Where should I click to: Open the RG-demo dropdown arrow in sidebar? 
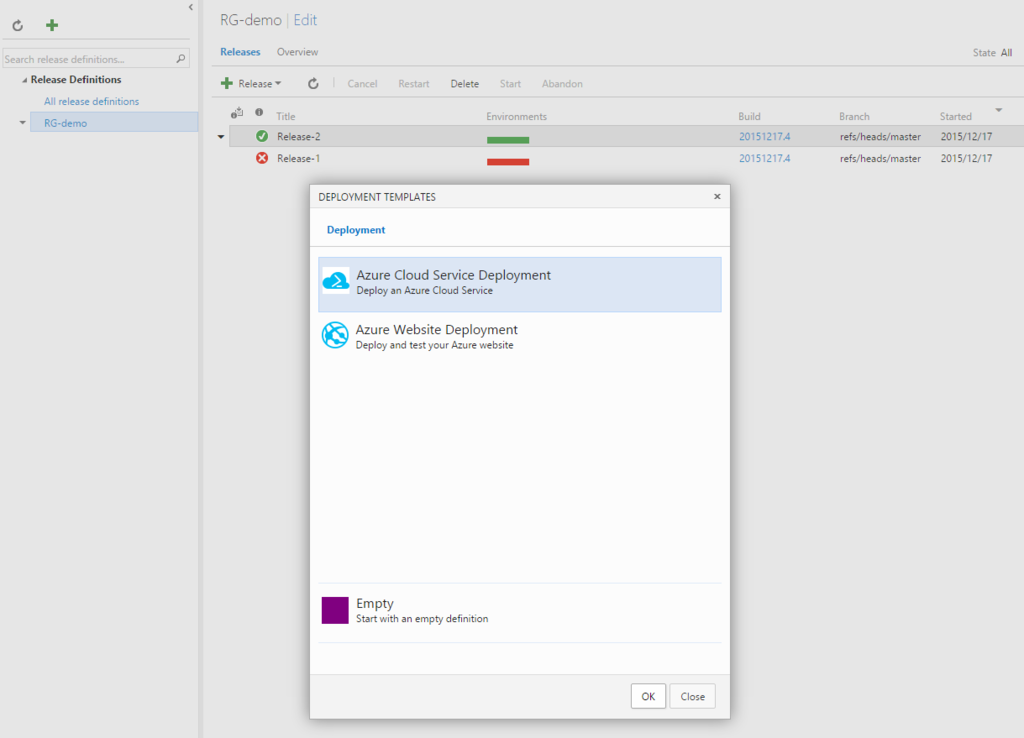pyautogui.click(x=23, y=122)
